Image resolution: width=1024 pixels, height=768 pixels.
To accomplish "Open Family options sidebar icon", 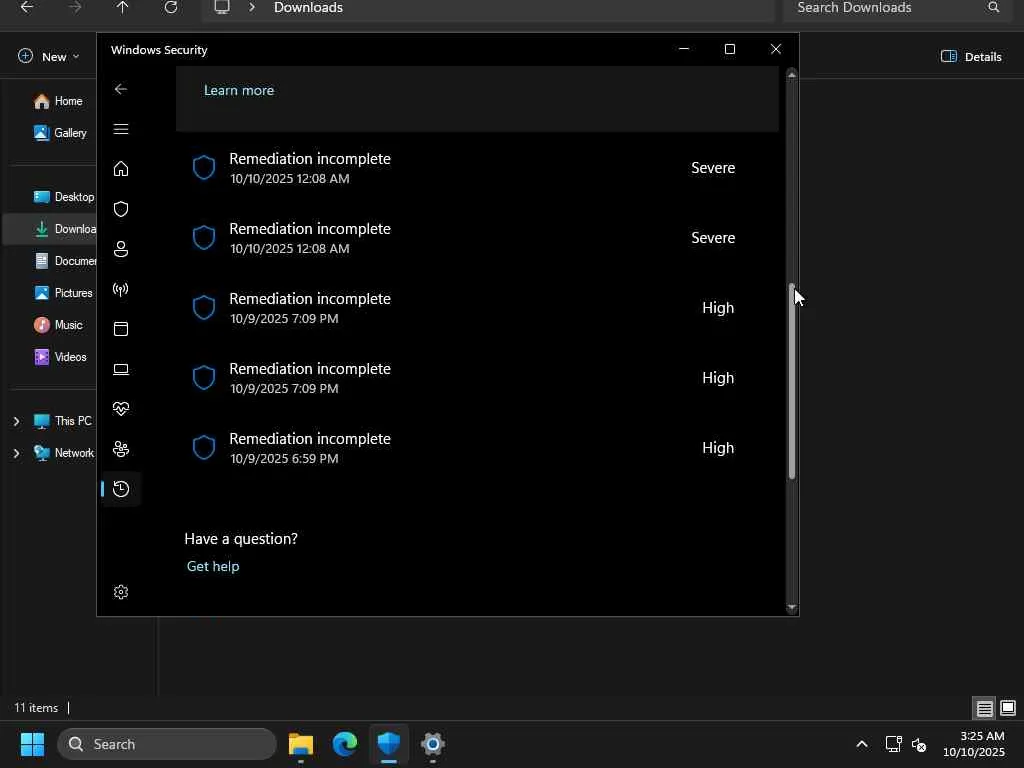I will click(x=121, y=449).
